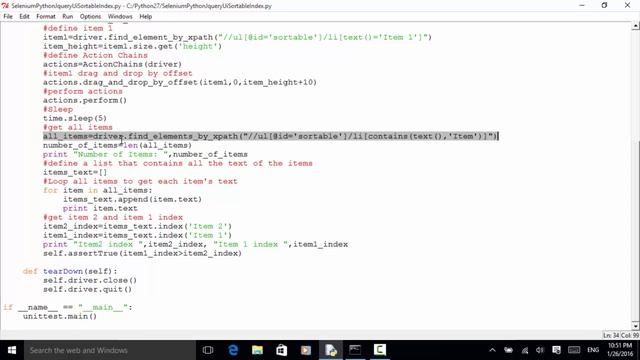Open the Edit menu
Image resolution: width=640 pixels, height=360 pixels.
click(24, 16)
